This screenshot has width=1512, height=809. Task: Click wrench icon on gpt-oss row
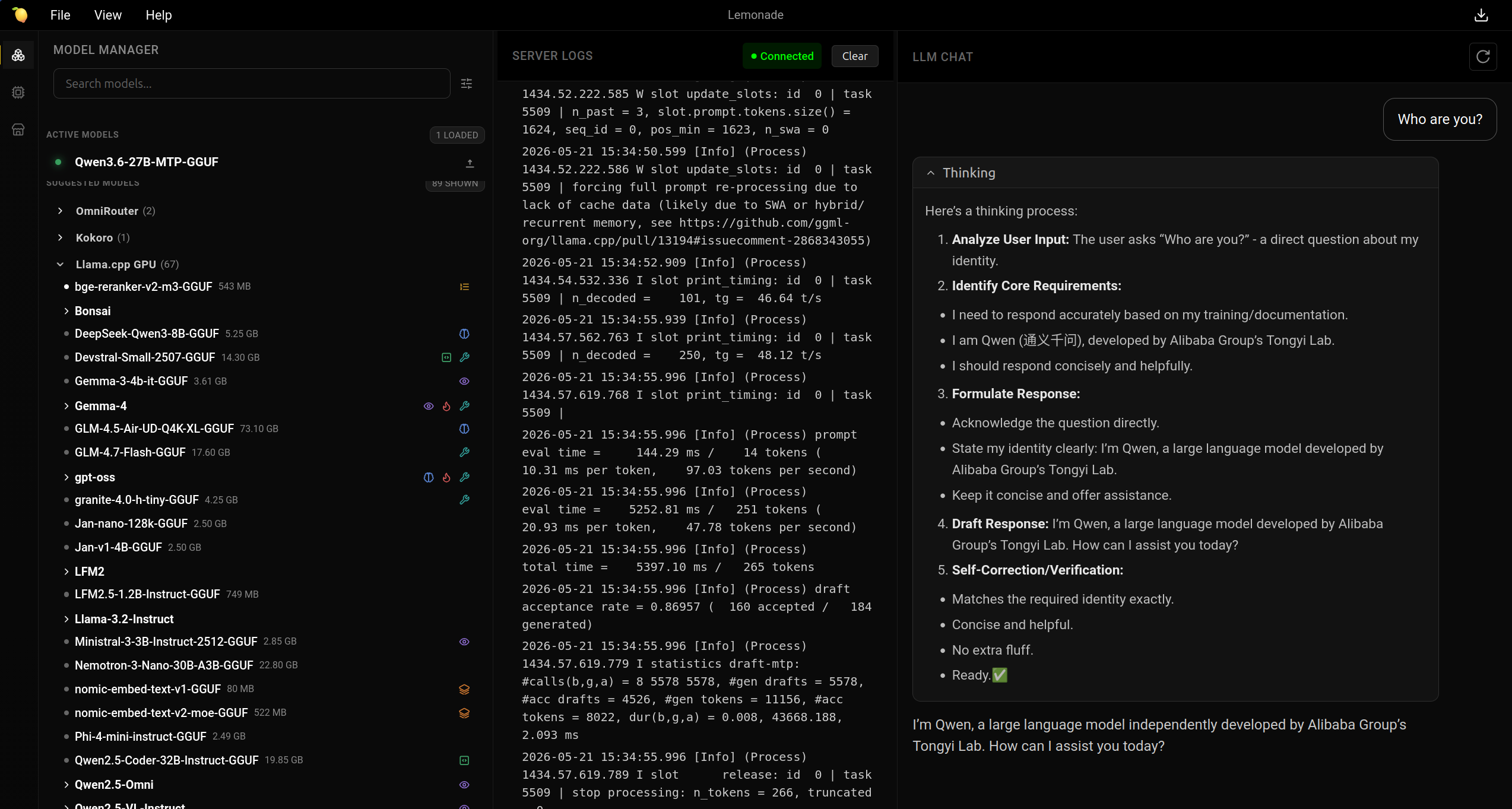(x=464, y=477)
